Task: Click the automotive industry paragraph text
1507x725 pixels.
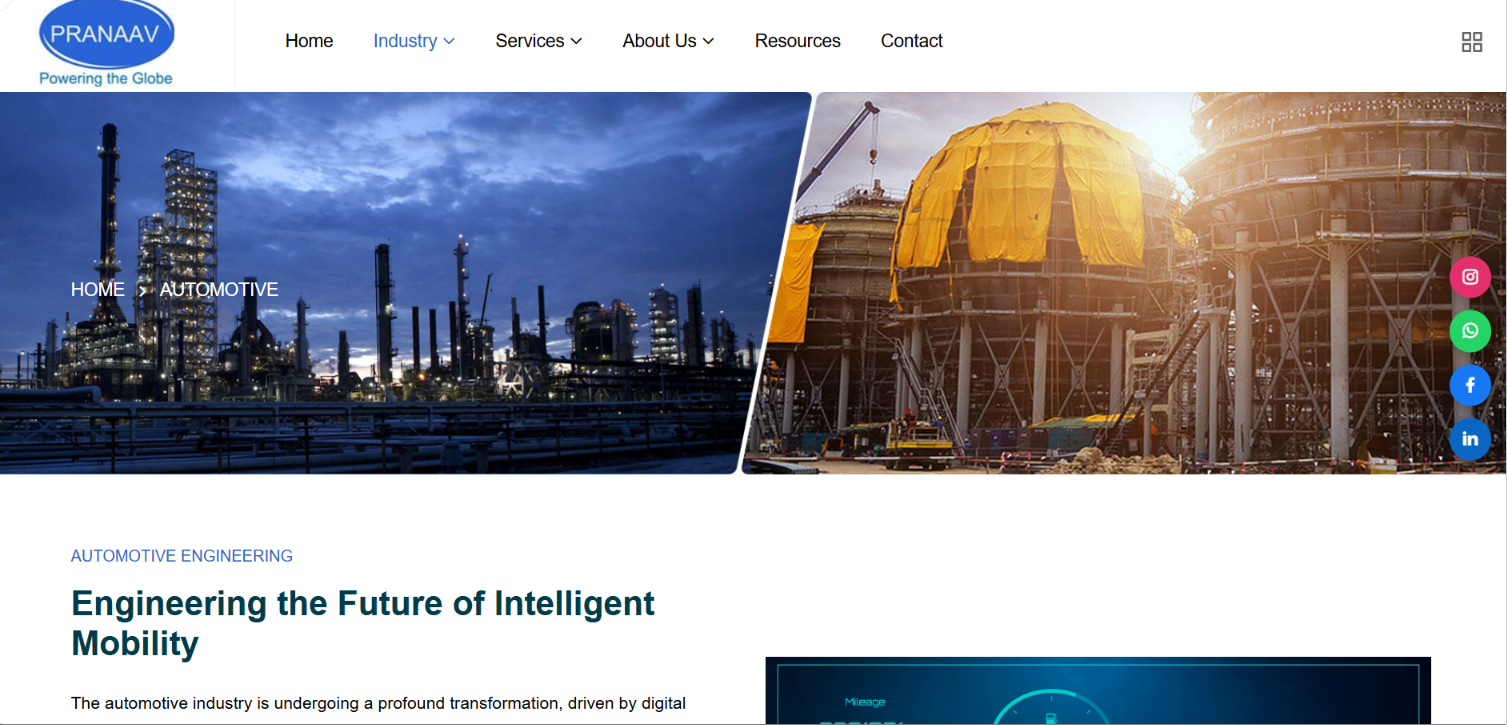Action: [378, 704]
